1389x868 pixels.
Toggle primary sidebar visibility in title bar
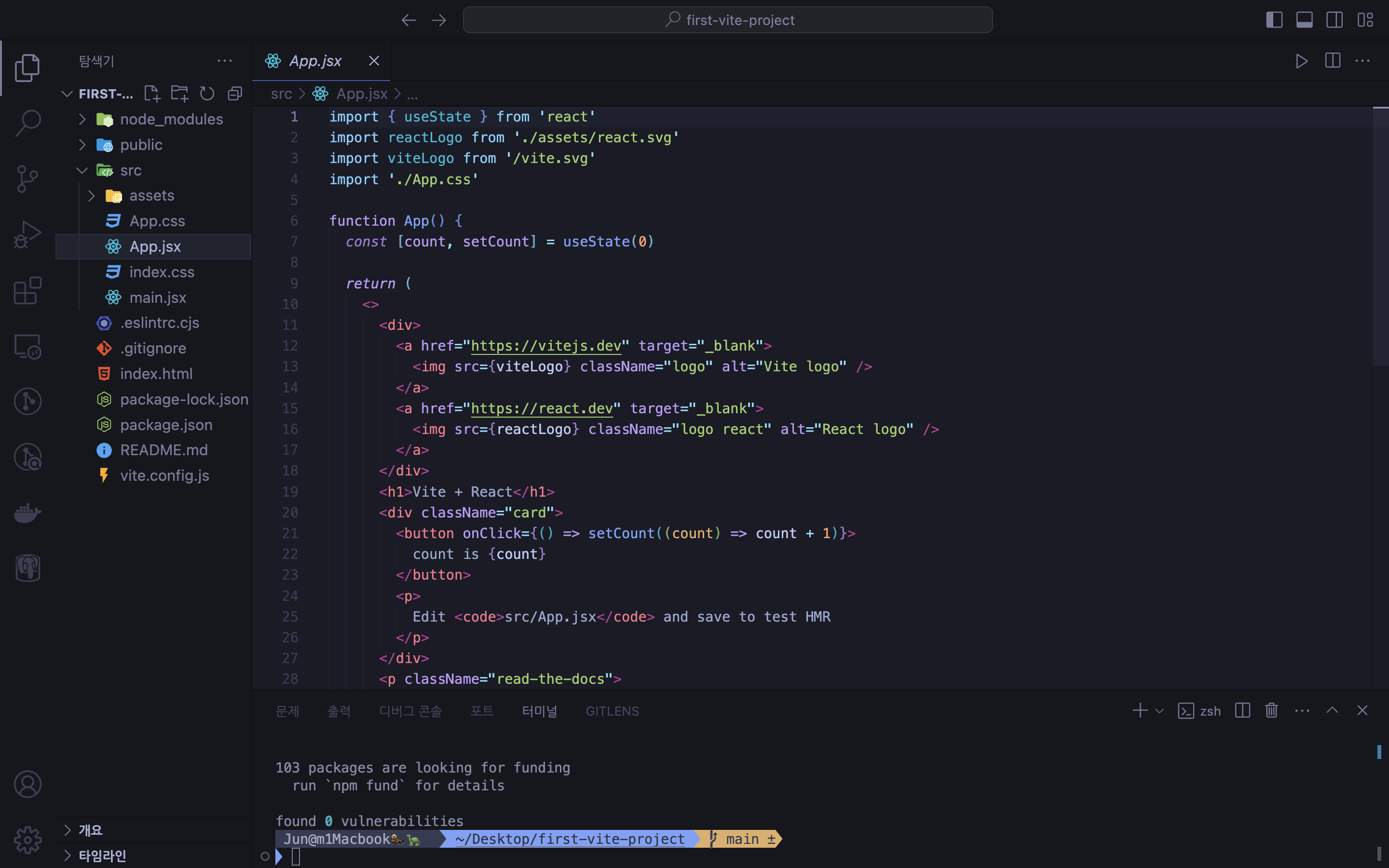(x=1274, y=20)
